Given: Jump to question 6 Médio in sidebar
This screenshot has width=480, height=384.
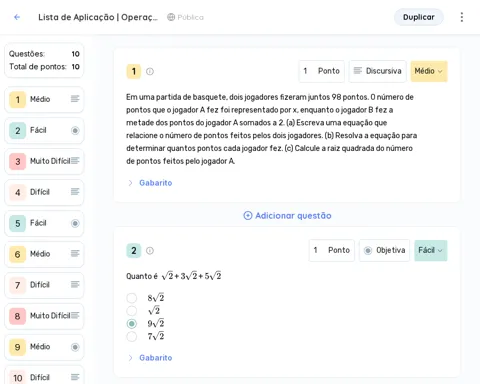Looking at the screenshot, I should [44, 254].
